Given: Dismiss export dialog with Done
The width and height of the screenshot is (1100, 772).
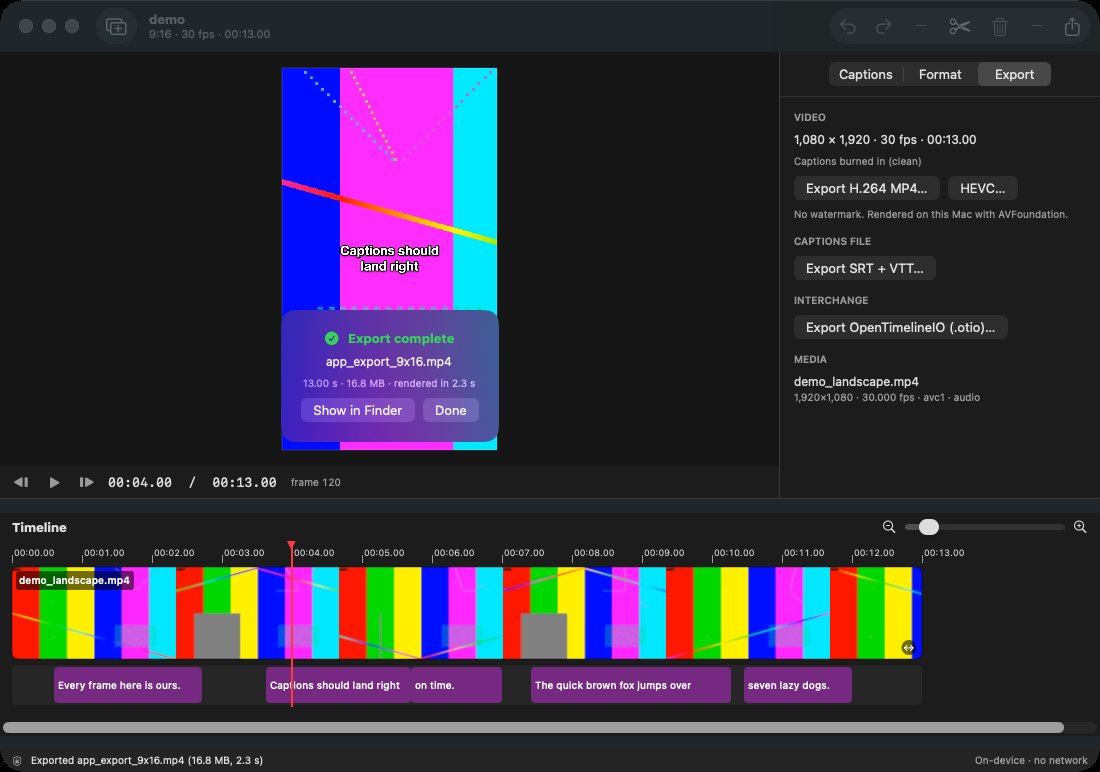Looking at the screenshot, I should pos(450,411).
